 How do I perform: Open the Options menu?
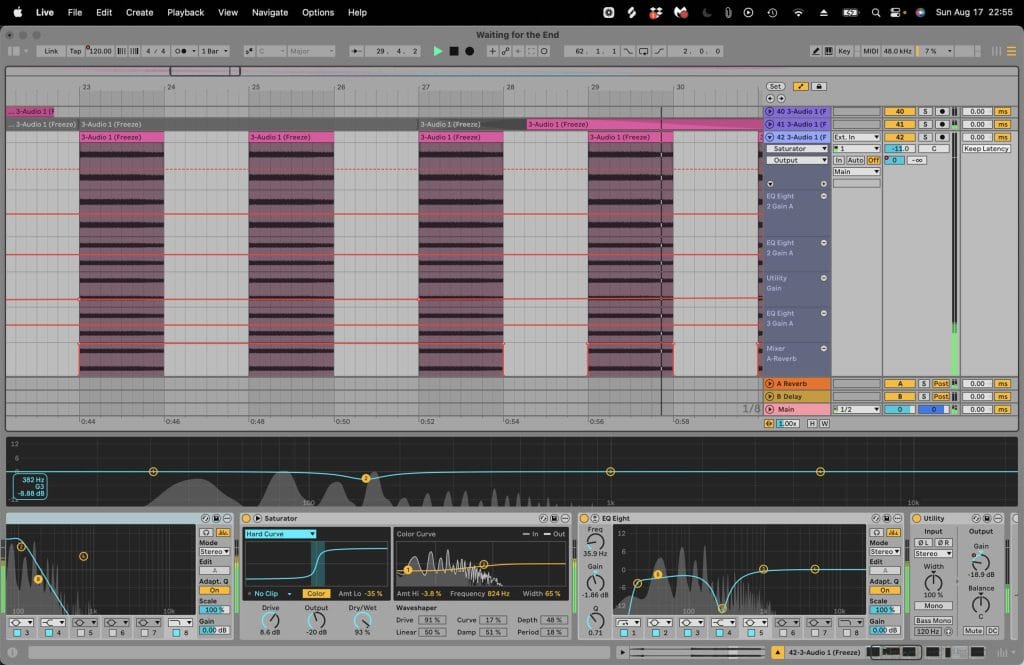(x=318, y=12)
